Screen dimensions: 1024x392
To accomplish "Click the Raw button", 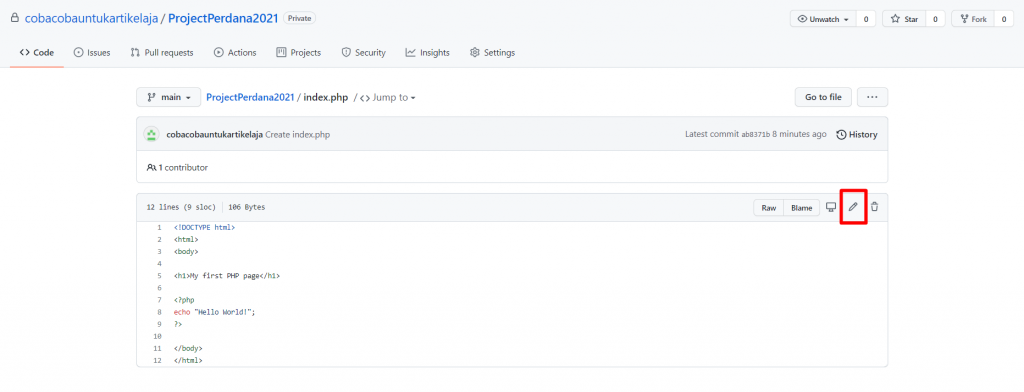I will coord(769,208).
